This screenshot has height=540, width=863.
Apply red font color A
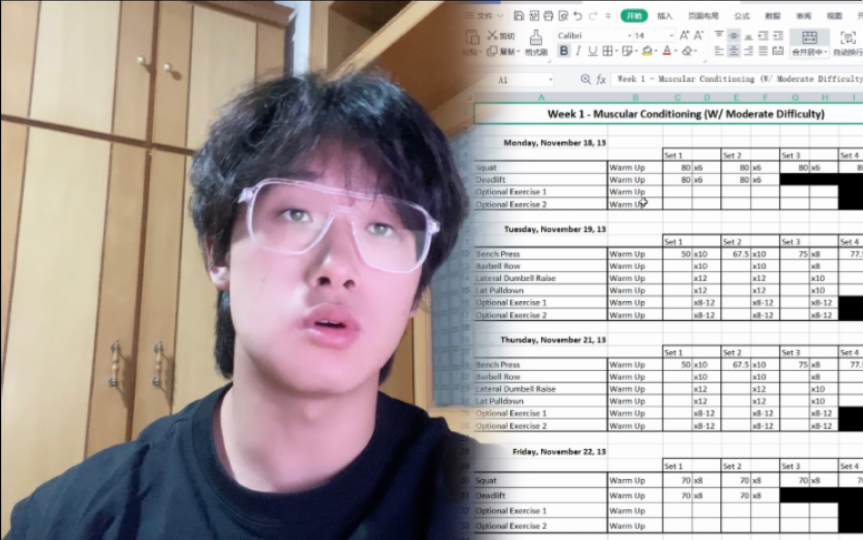click(x=667, y=51)
